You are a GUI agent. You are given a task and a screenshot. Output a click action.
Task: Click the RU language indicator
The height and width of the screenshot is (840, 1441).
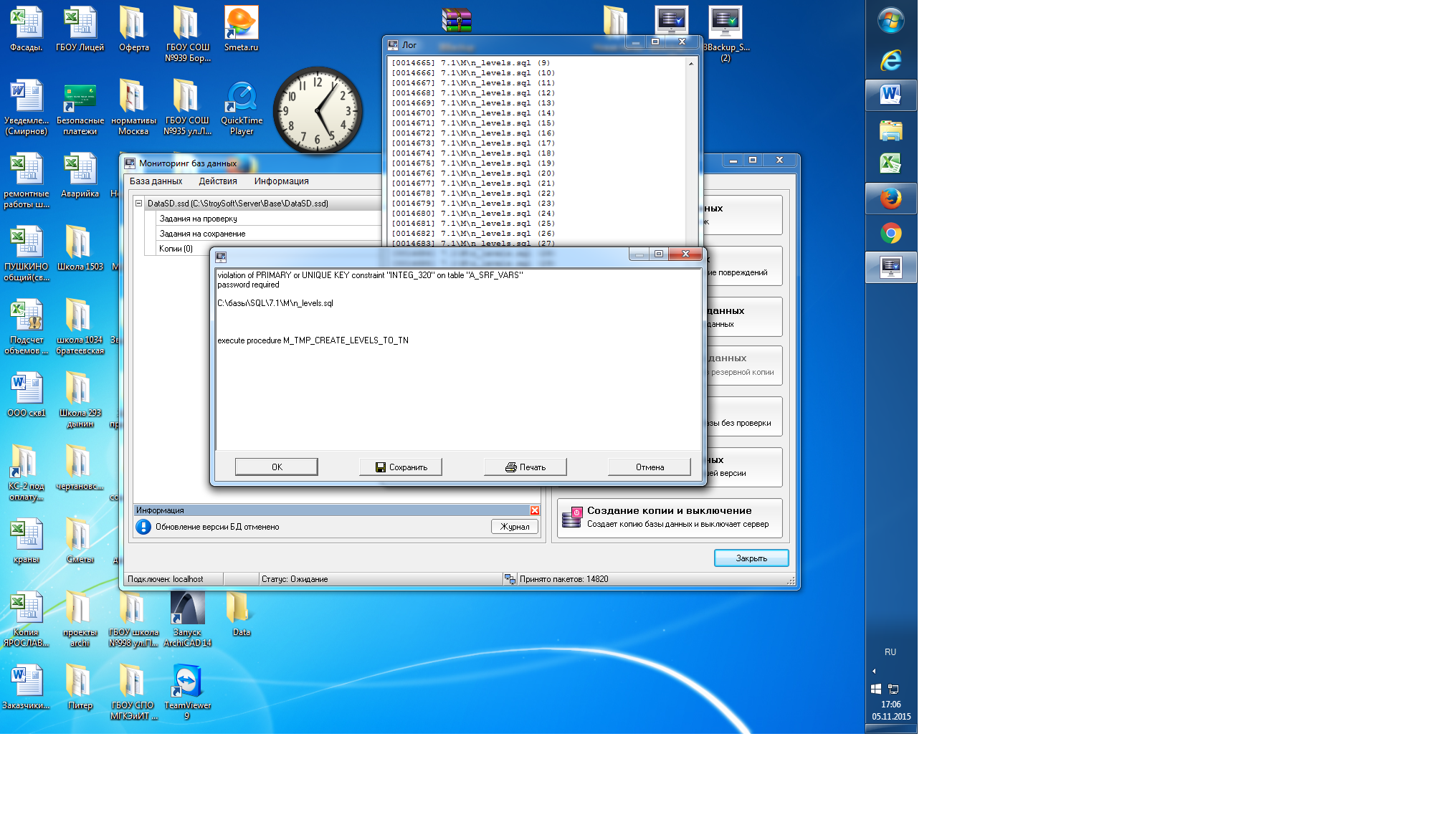point(890,652)
